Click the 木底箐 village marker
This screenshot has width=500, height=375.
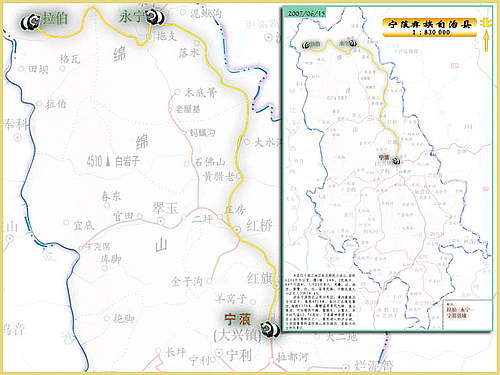pyautogui.click(x=177, y=92)
